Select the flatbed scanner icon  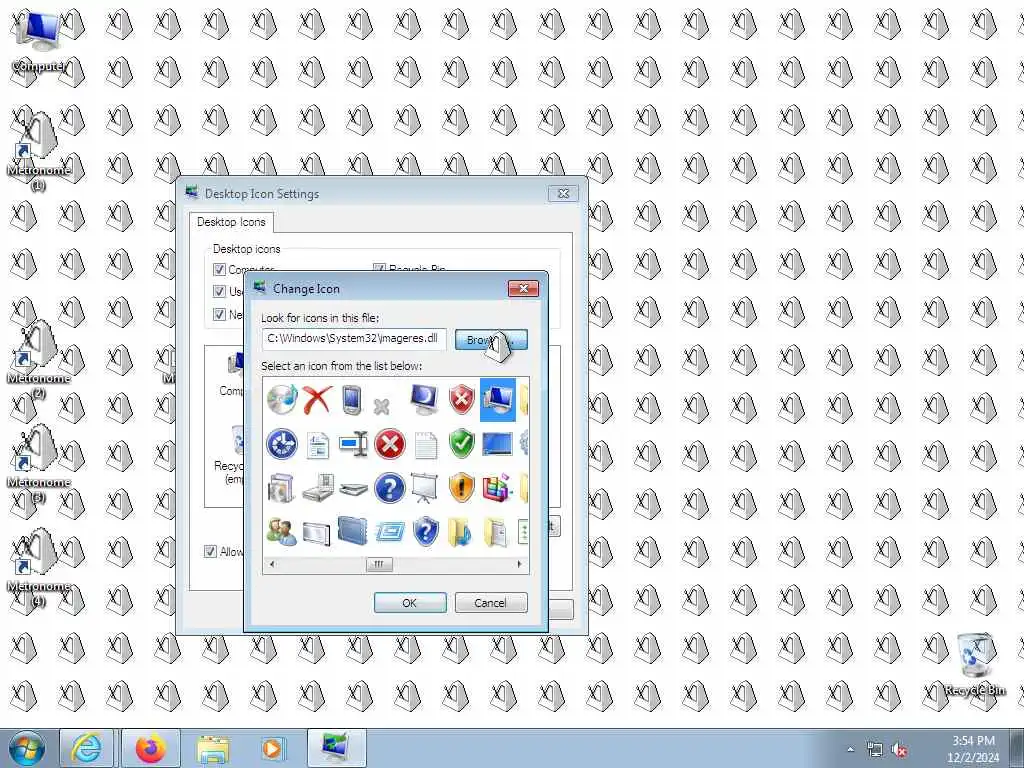[x=353, y=488]
